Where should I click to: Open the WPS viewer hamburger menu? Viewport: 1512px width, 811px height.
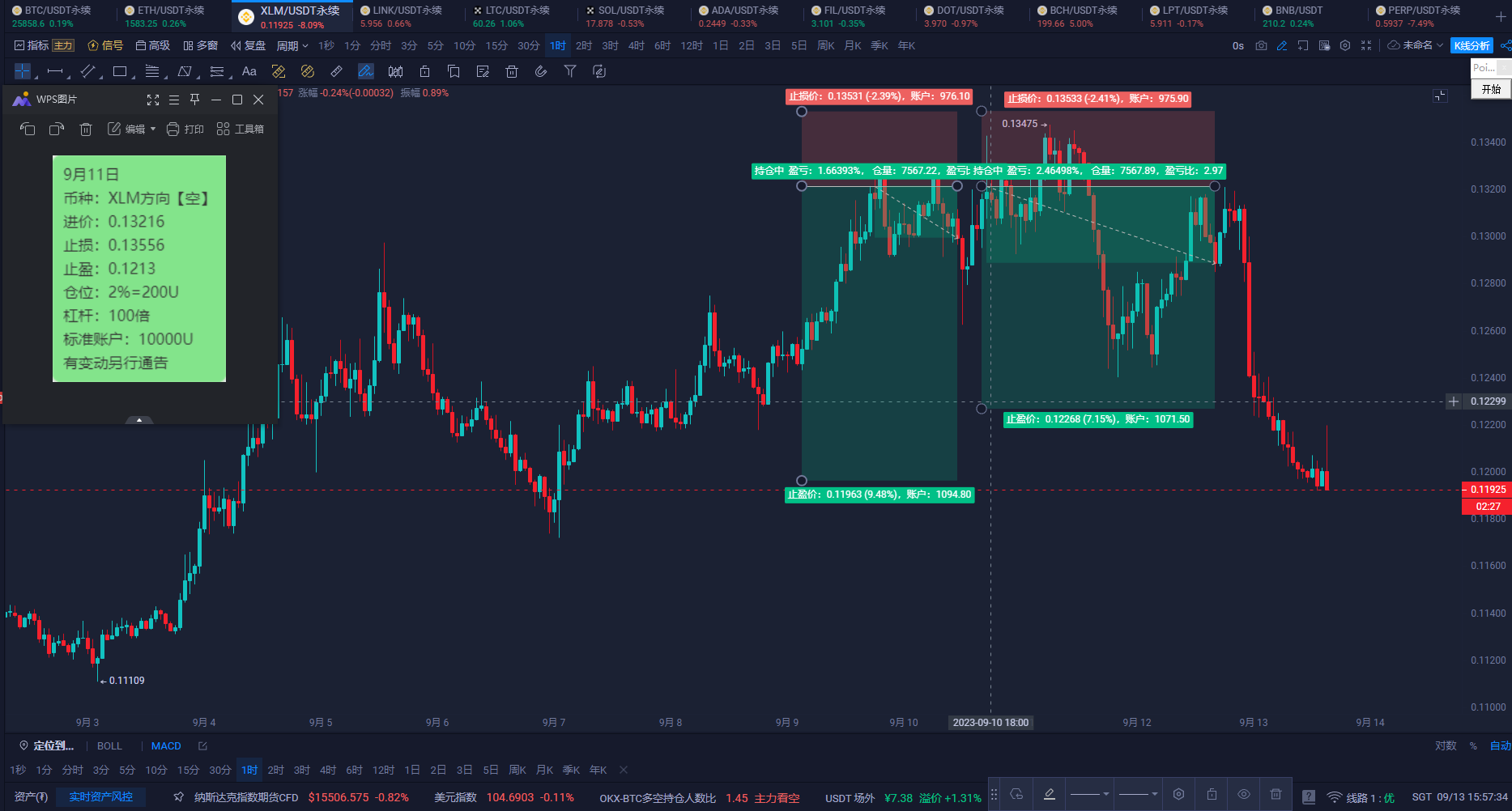[x=174, y=100]
